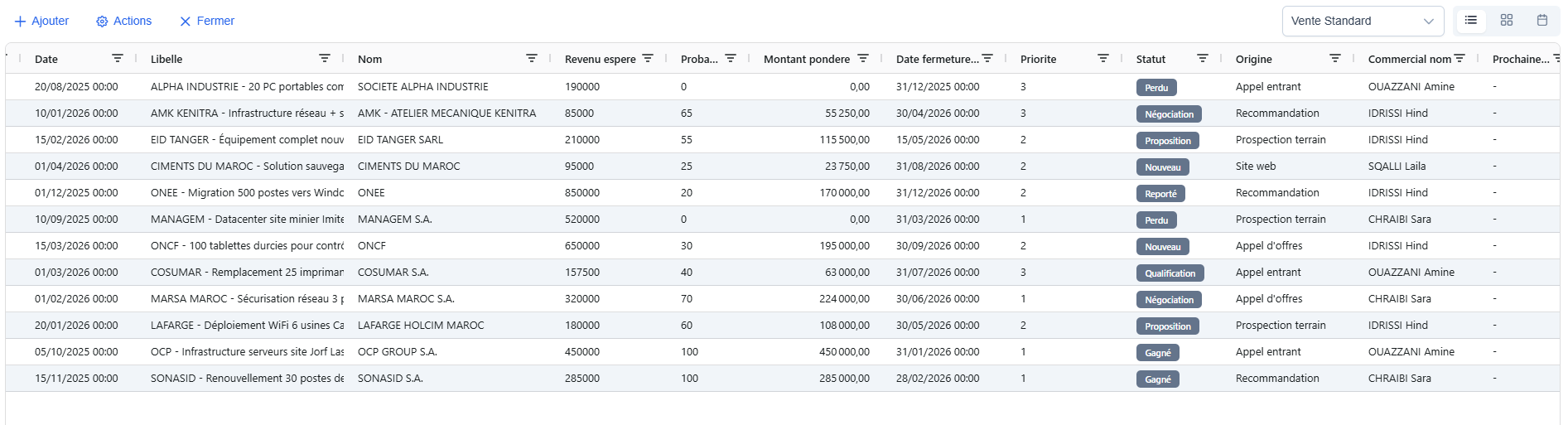This screenshot has height=425, width=1568.
Task: Open filter icon on Nom column
Action: coord(532,59)
